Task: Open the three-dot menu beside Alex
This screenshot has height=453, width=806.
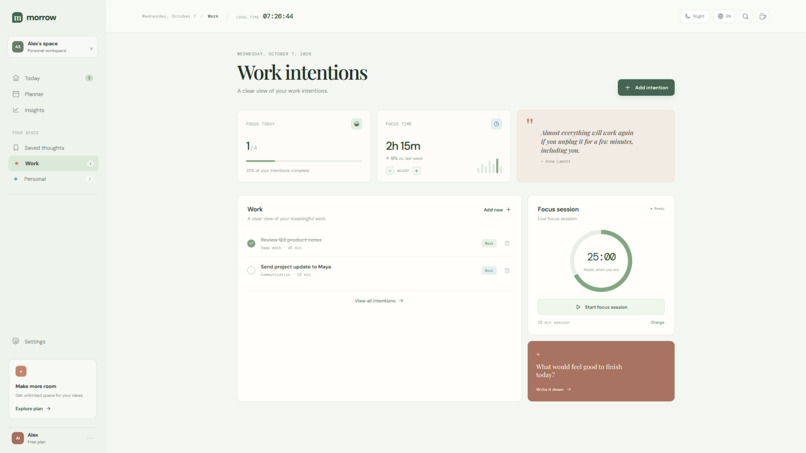Action: (x=90, y=438)
